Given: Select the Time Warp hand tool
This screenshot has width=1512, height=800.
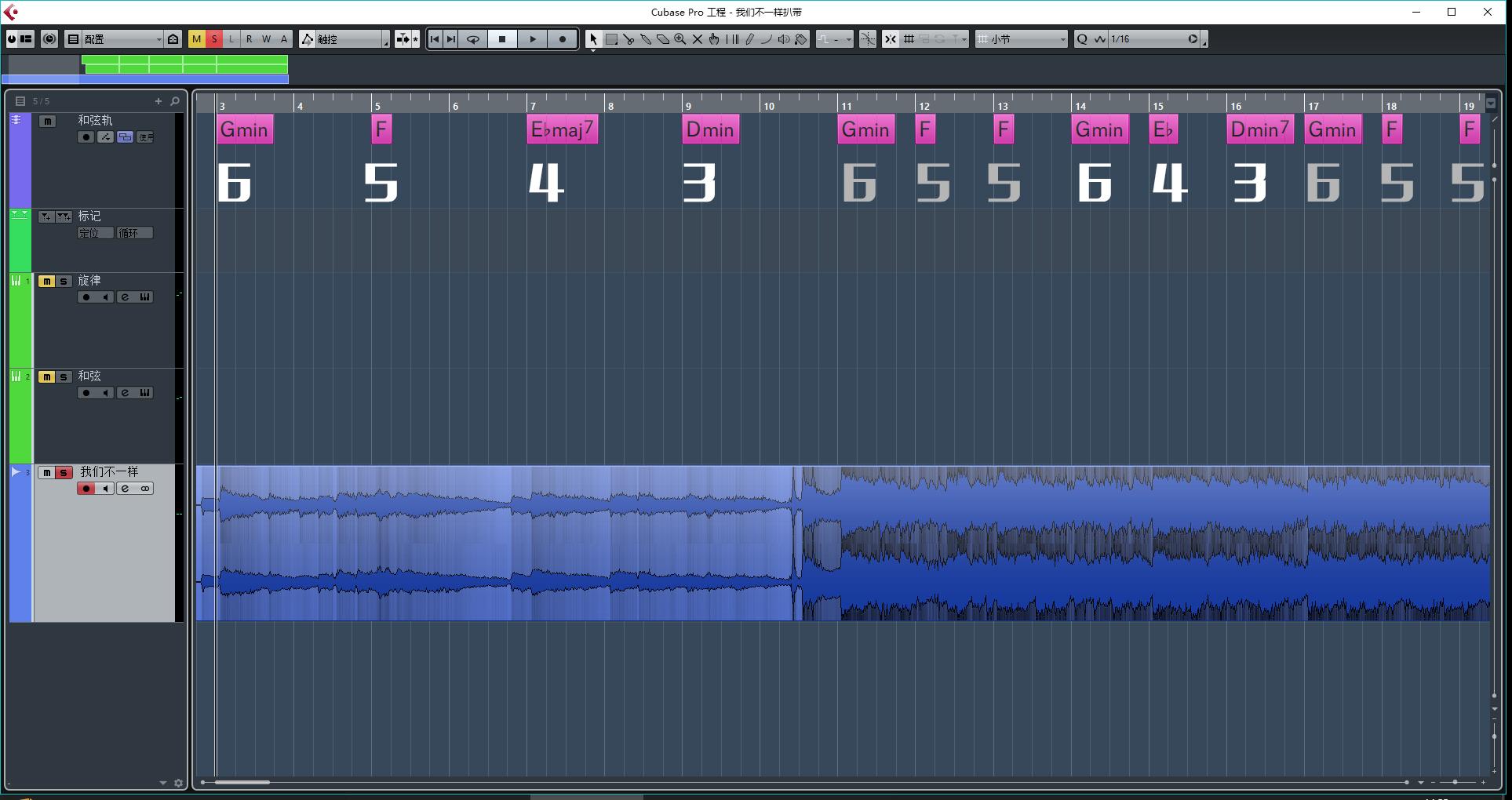Looking at the screenshot, I should coord(714,38).
